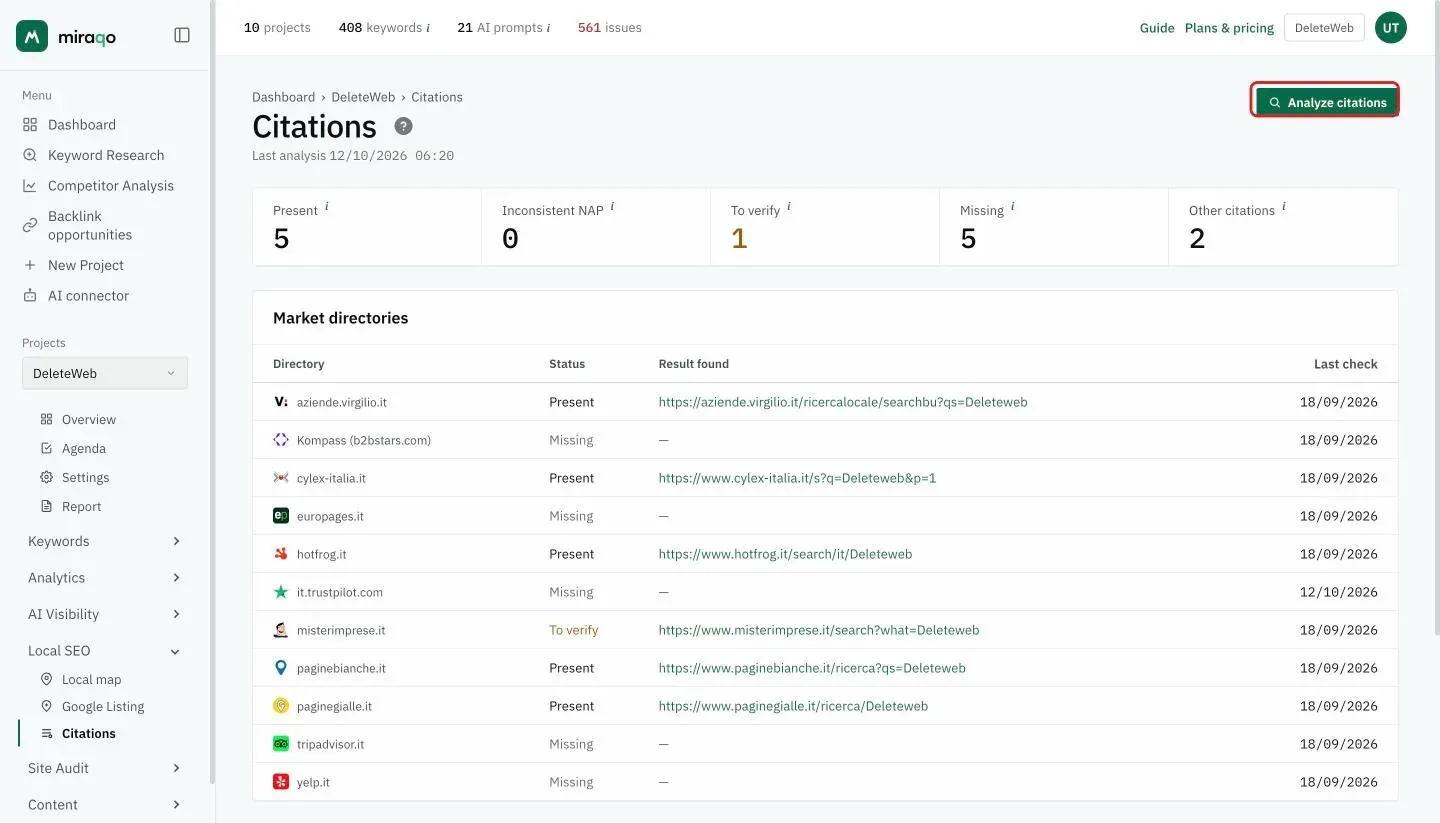Click the Kompass directory logo icon

point(281,440)
